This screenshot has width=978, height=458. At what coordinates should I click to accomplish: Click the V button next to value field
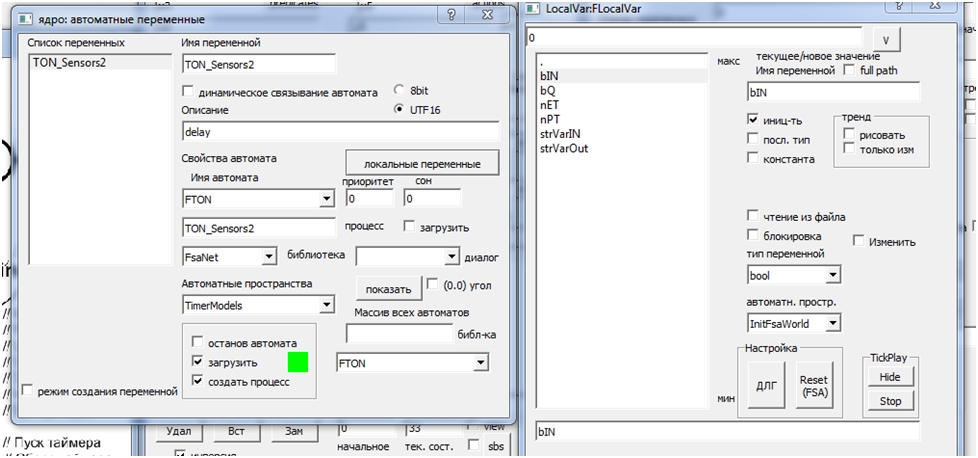tap(886, 39)
